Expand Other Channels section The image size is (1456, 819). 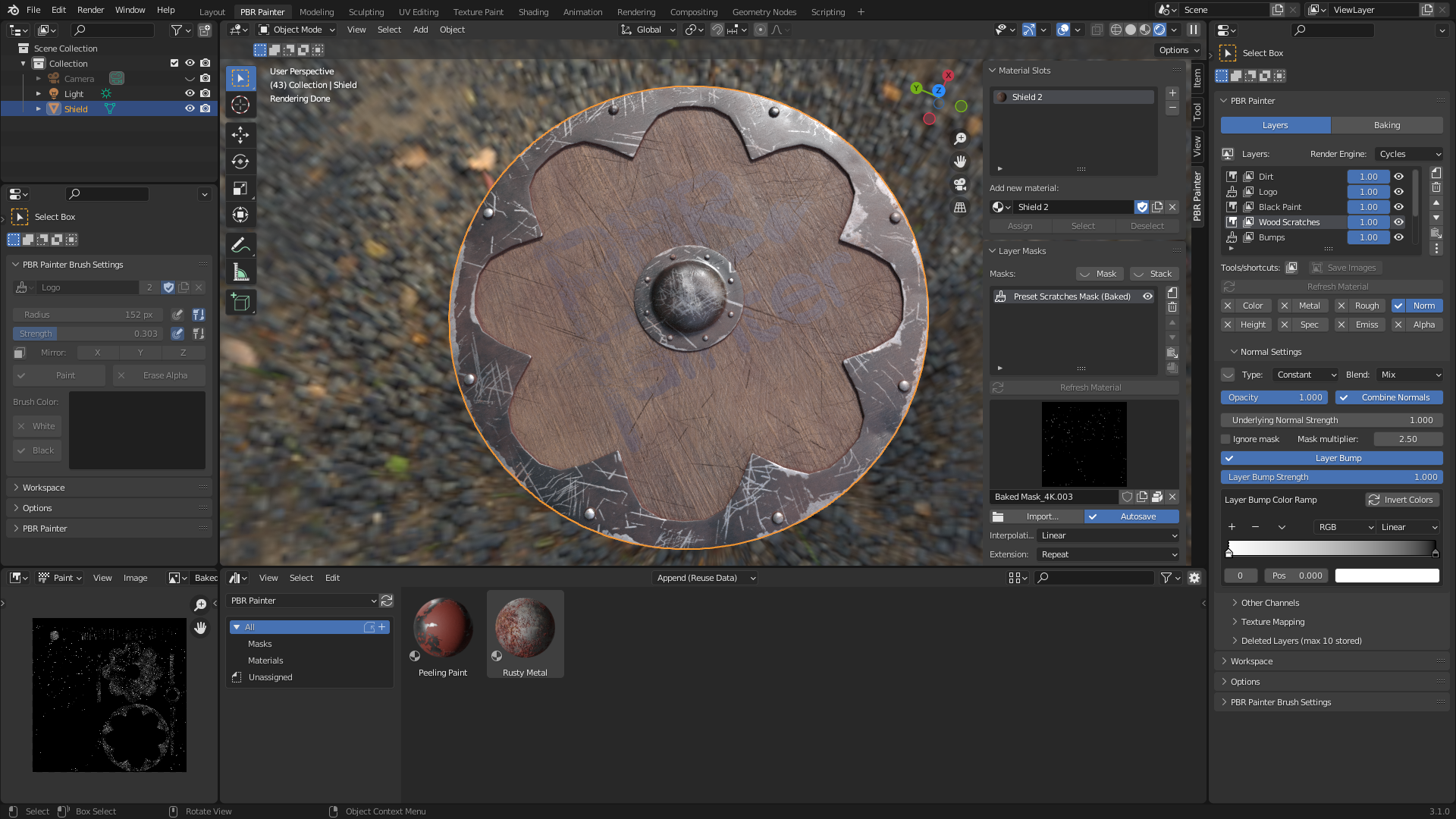click(1270, 603)
